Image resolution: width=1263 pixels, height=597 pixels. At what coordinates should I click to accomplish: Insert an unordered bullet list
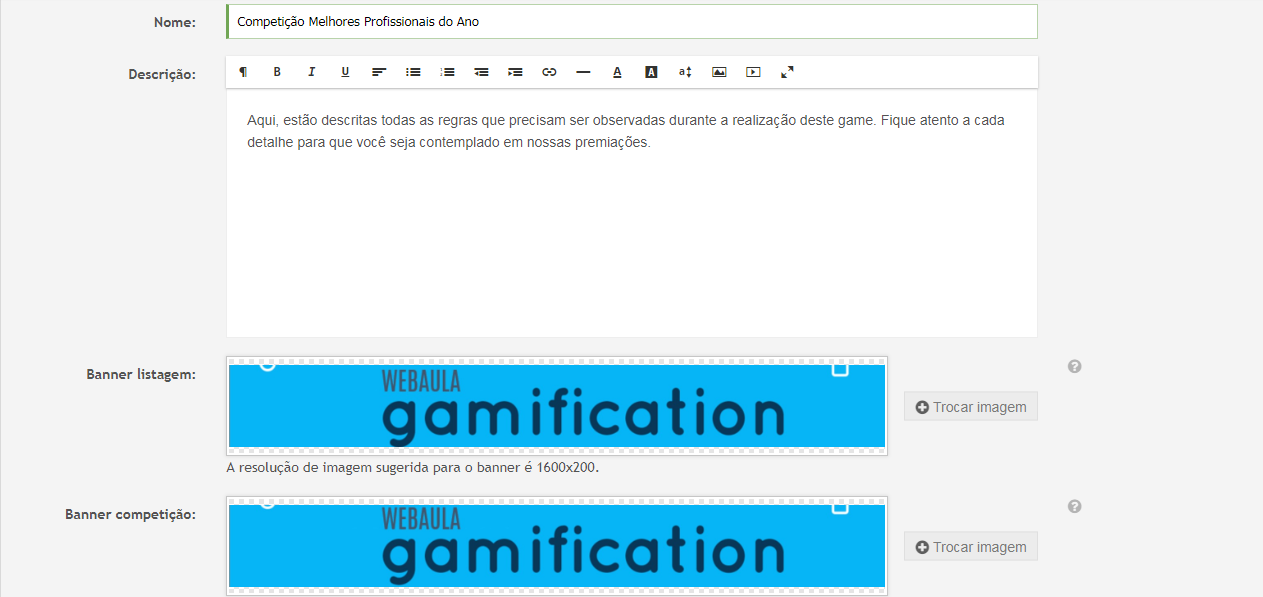tap(413, 72)
